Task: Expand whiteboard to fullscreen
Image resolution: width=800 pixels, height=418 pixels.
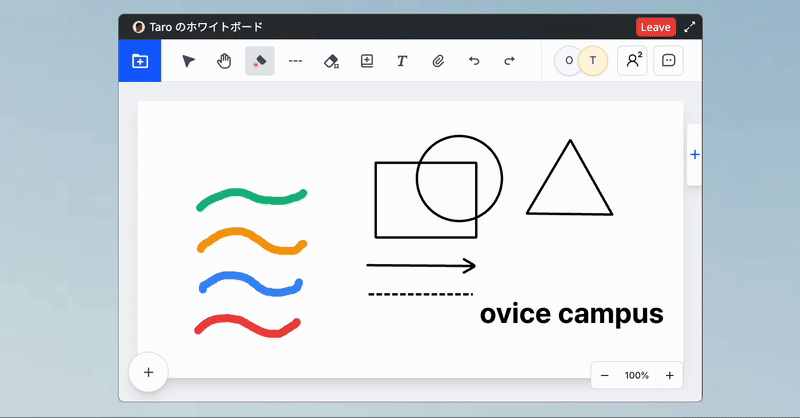Action: [x=689, y=27]
